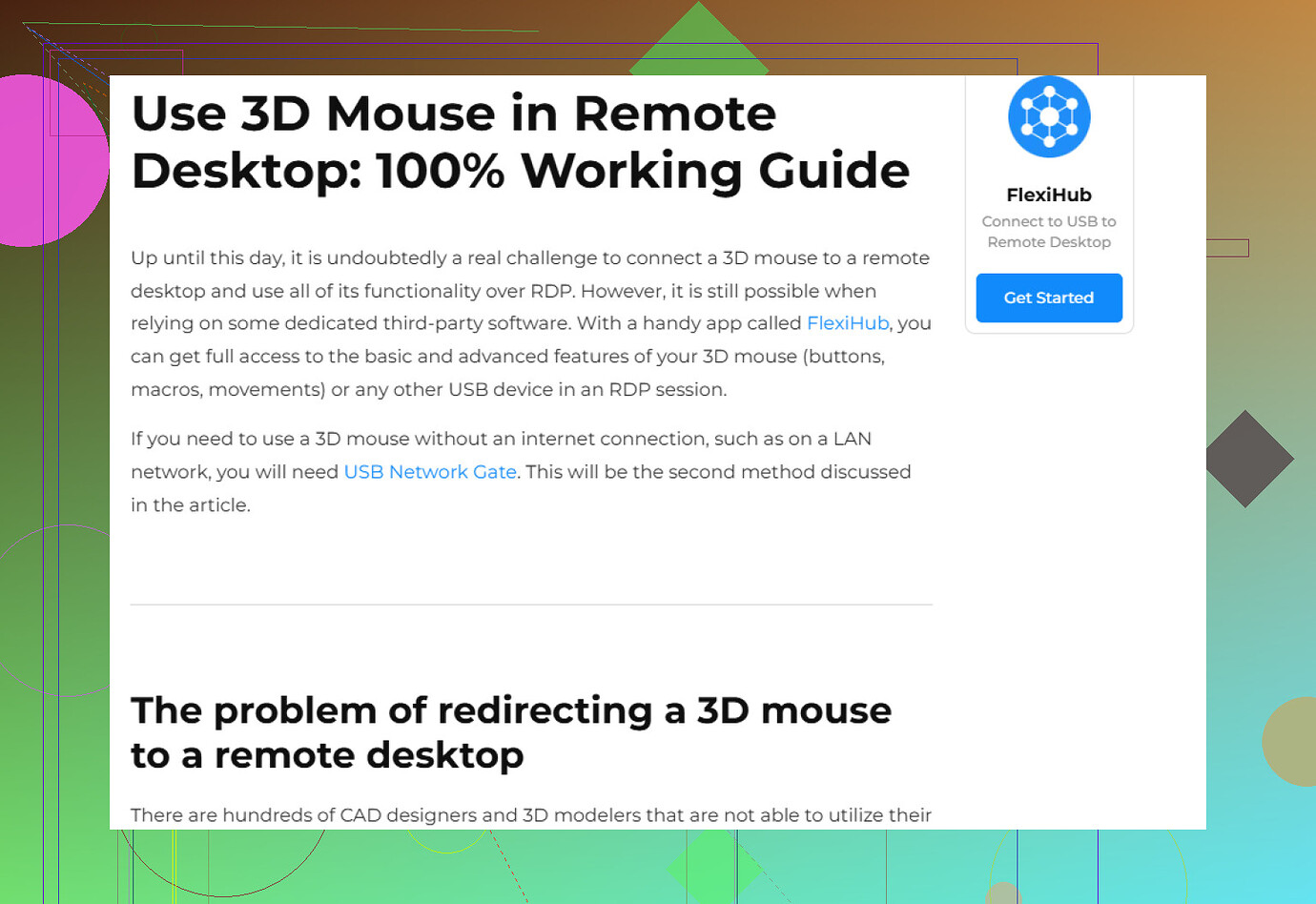Select the Get Started button
This screenshot has height=904, width=1316.
point(1049,298)
